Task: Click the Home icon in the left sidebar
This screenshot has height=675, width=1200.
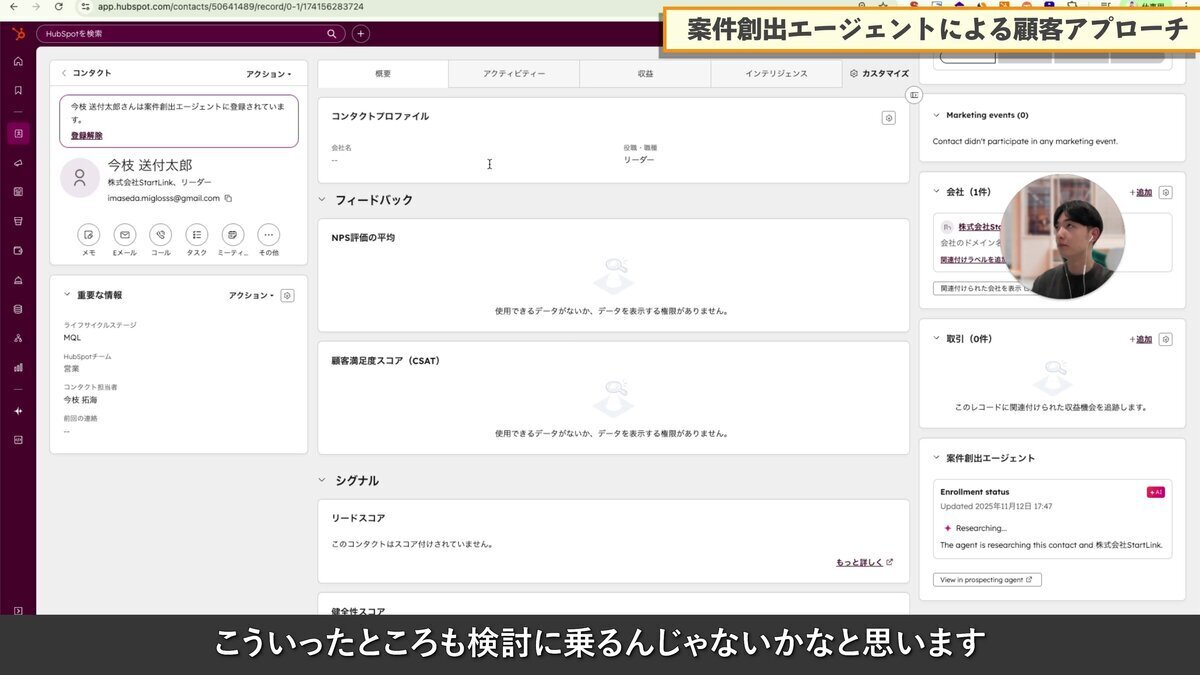Action: [x=18, y=62]
